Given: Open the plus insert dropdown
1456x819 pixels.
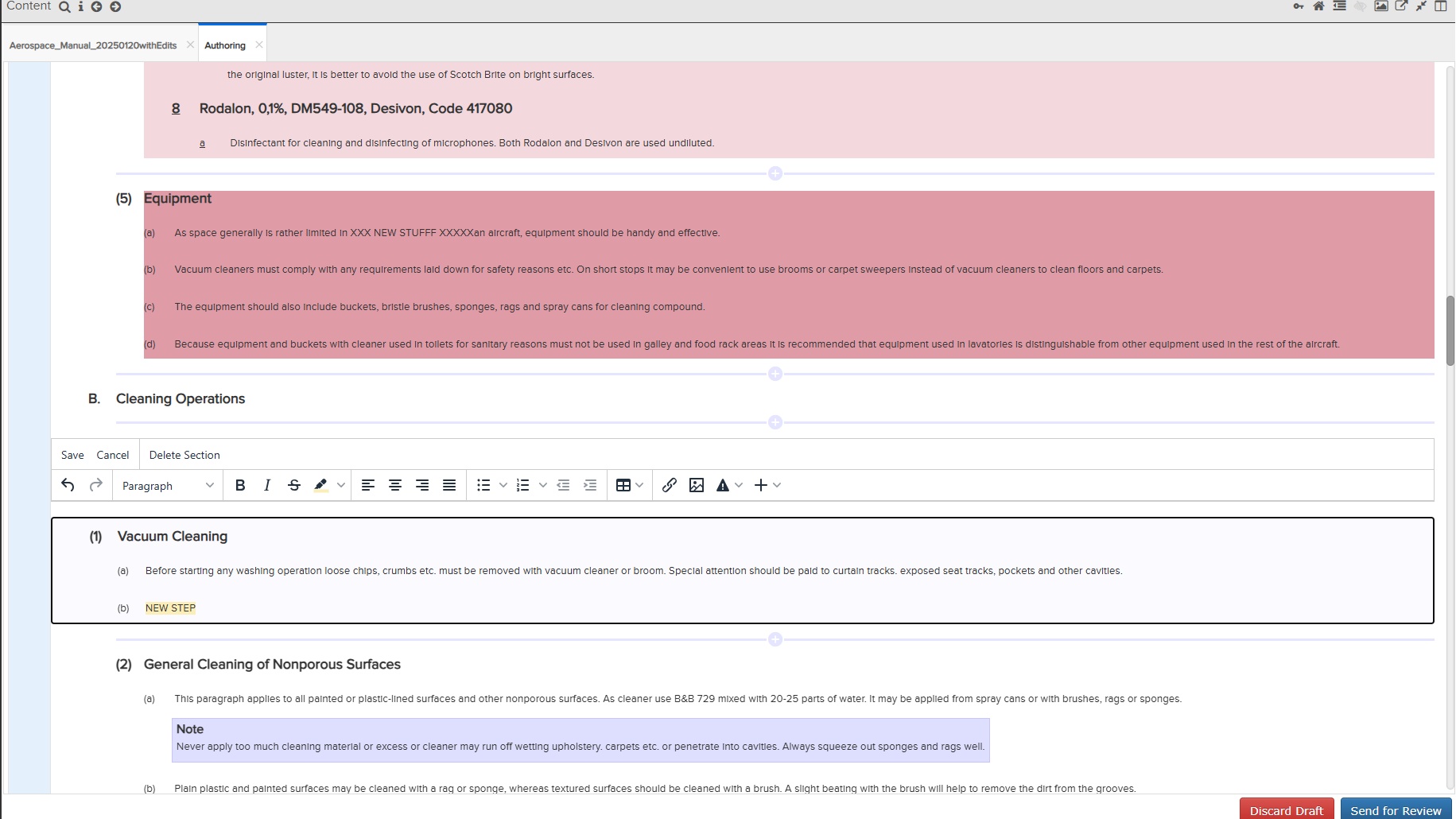Looking at the screenshot, I should tap(767, 485).
